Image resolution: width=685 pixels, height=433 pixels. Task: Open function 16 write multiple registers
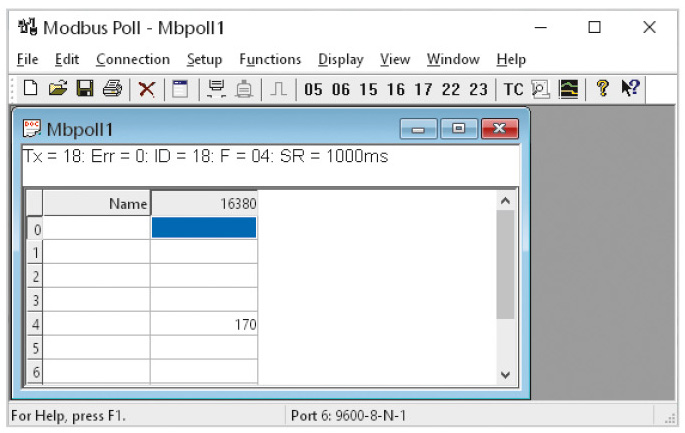(396, 90)
